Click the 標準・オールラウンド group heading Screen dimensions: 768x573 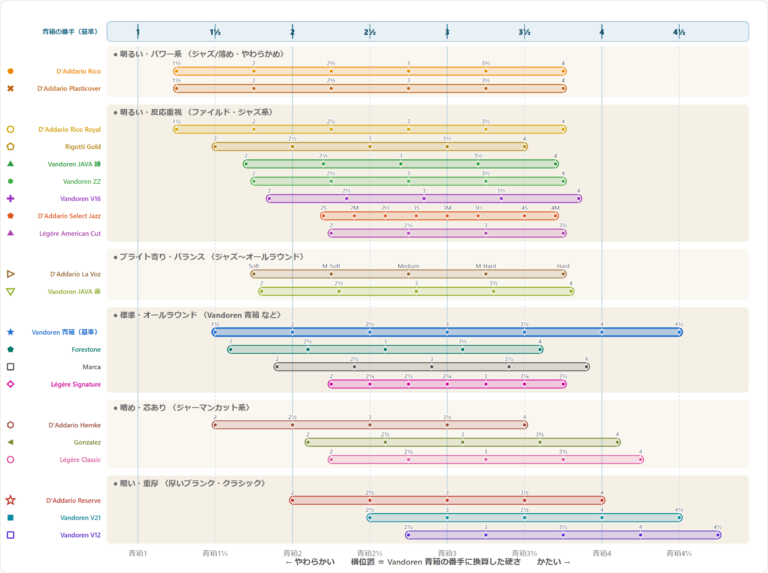(197, 315)
